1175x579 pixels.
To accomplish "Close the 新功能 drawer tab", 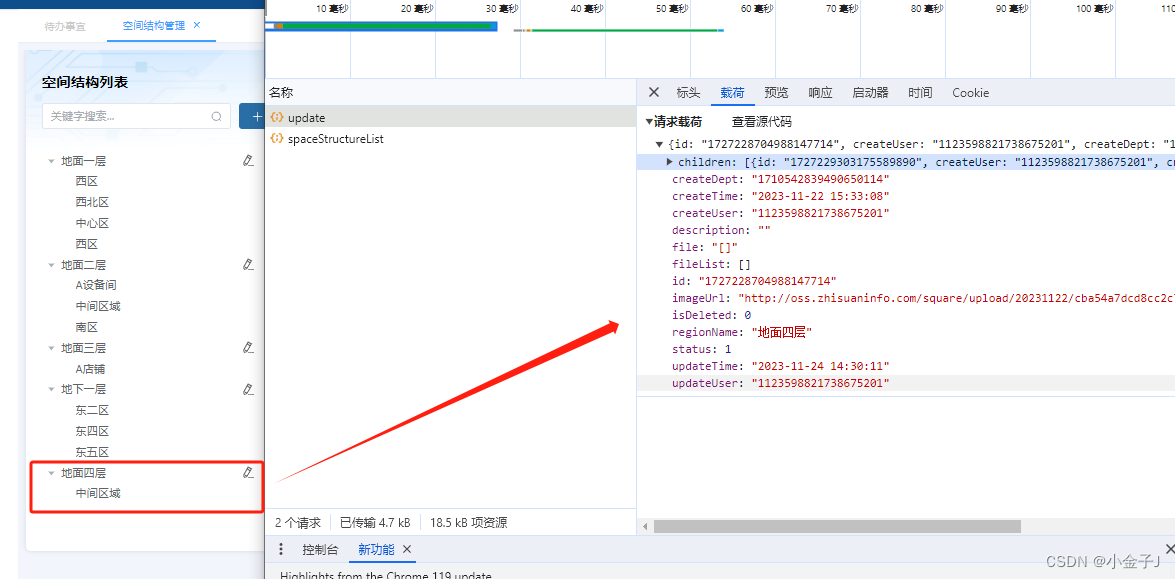I will pyautogui.click(x=406, y=549).
